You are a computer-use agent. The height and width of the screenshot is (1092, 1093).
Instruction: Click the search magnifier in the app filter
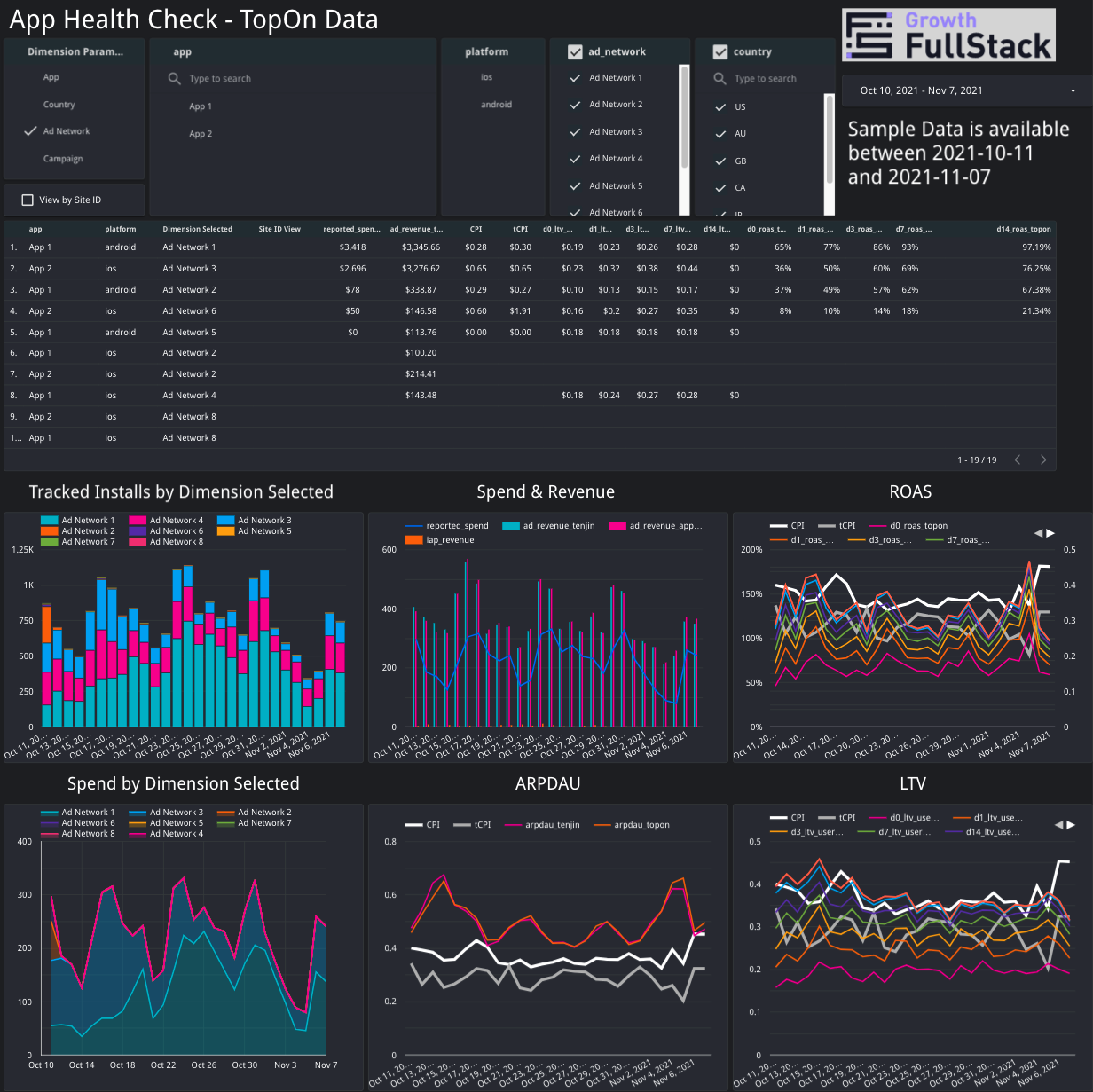(x=174, y=78)
